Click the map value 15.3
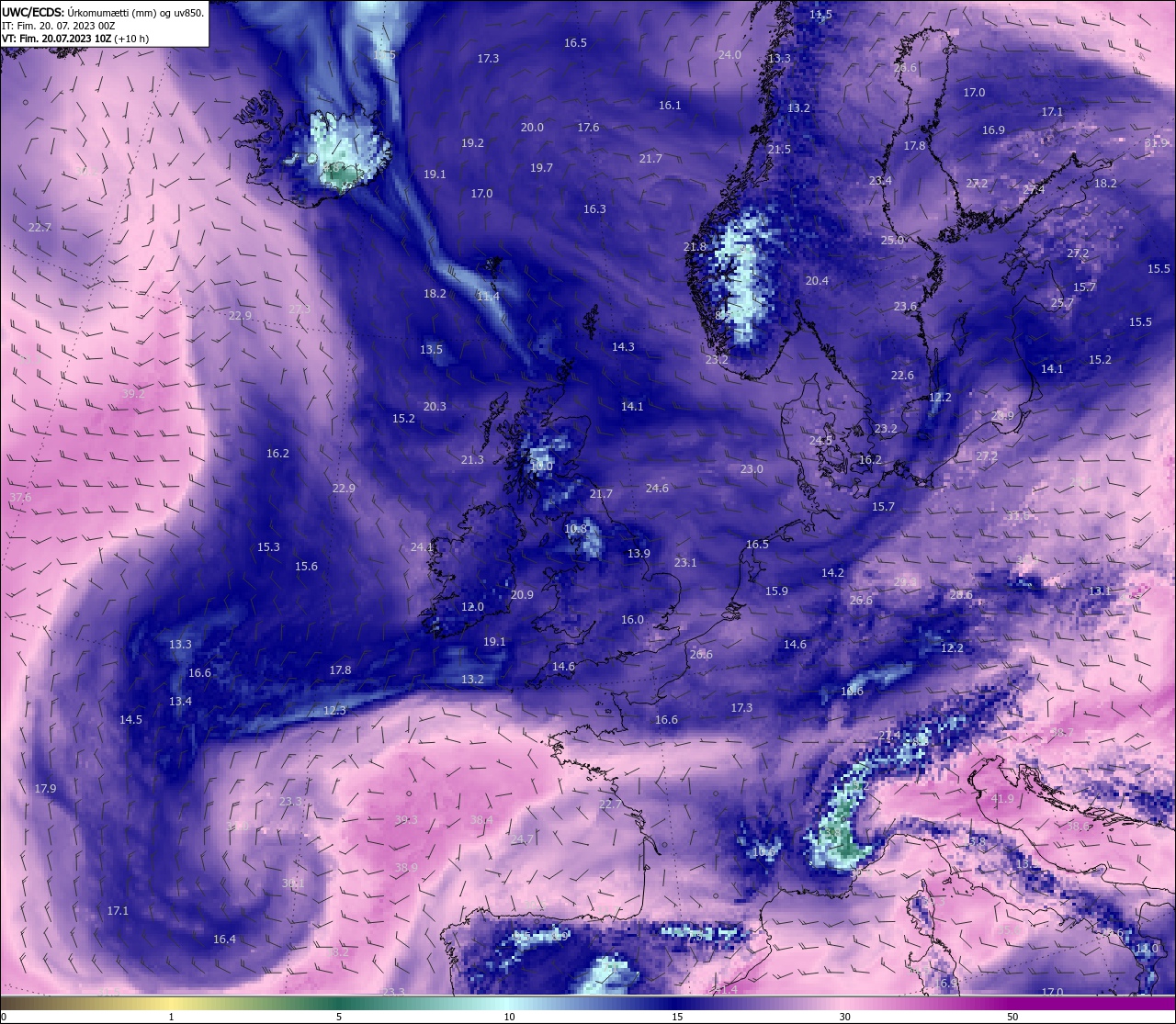 point(268,547)
